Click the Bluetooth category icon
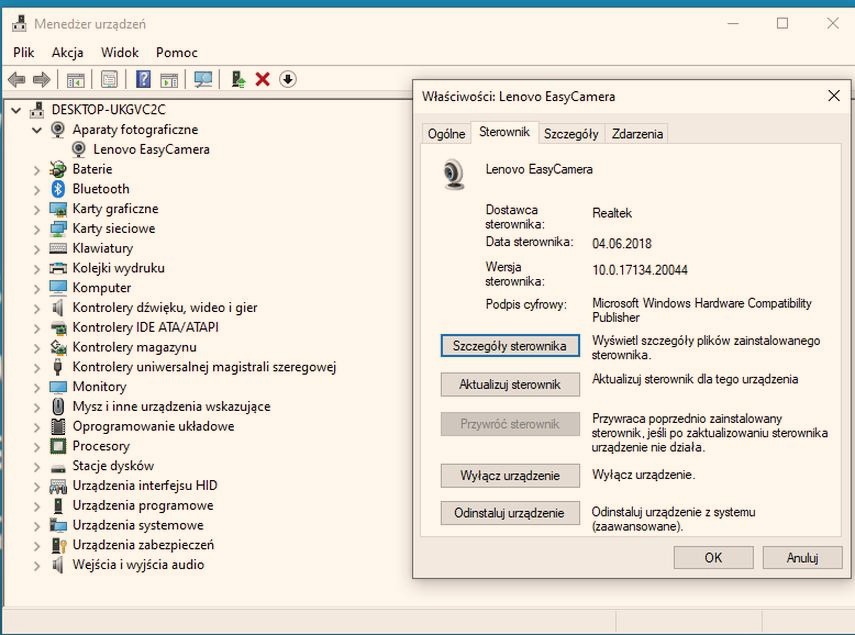The image size is (855, 635). [x=58, y=189]
